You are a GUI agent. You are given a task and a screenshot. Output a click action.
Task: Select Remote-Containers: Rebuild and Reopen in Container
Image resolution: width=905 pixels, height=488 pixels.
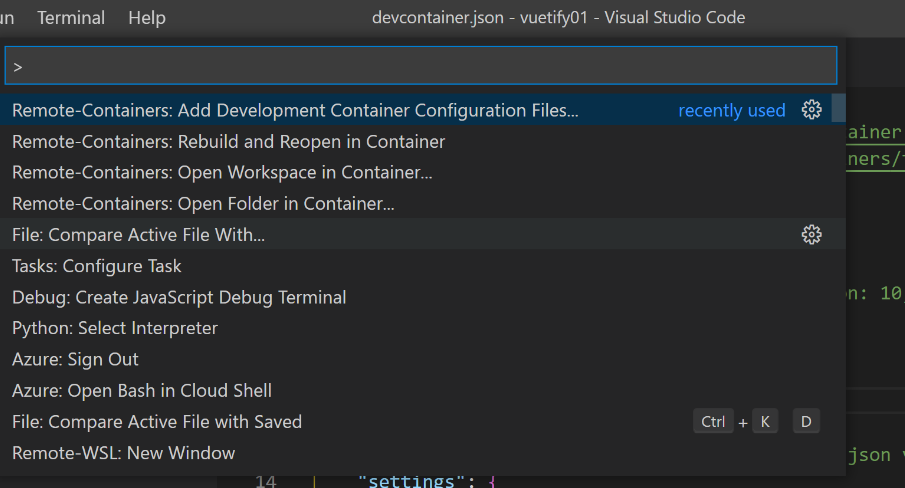pos(228,142)
